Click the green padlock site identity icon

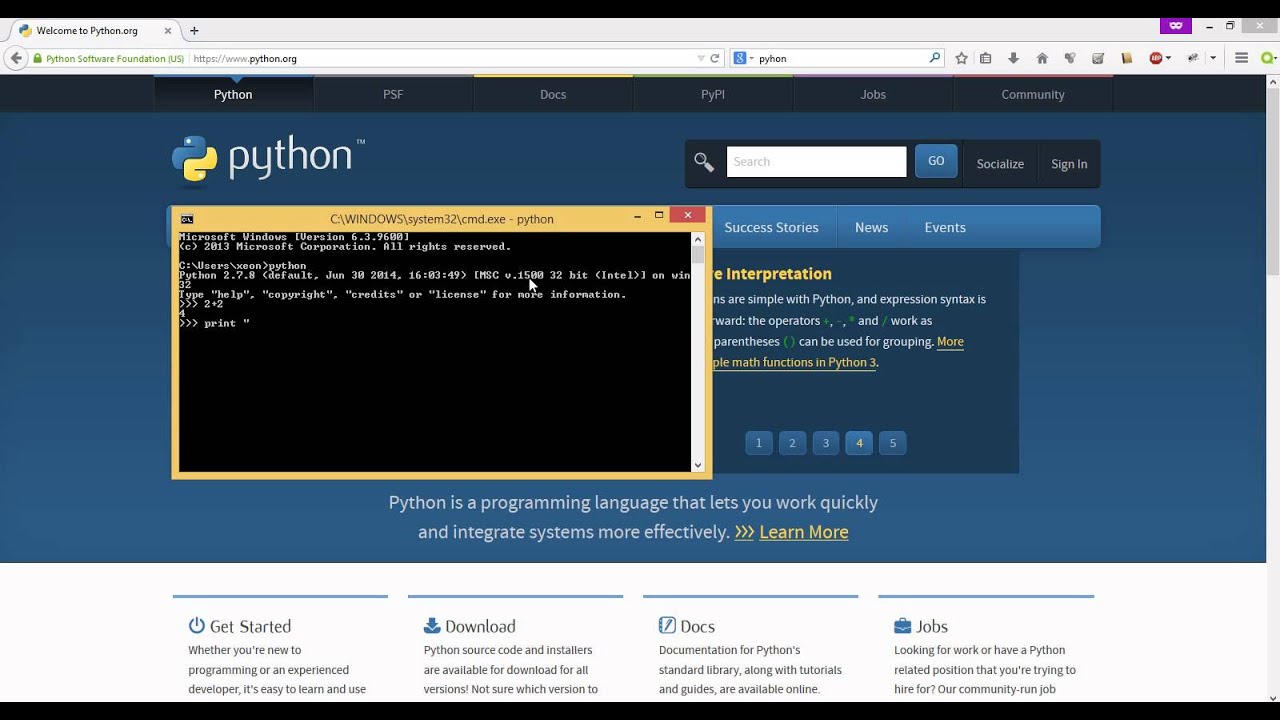coord(38,59)
